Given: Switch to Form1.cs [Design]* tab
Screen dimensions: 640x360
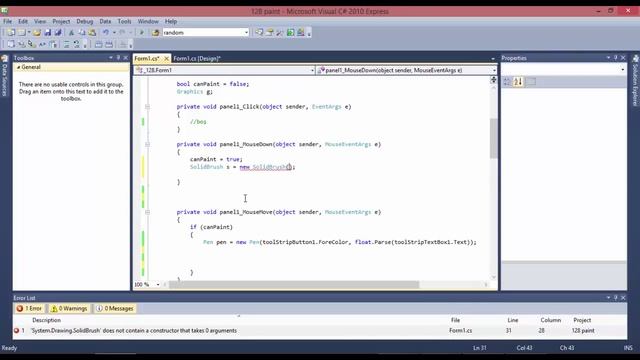Looking at the screenshot, I should (x=197, y=59).
